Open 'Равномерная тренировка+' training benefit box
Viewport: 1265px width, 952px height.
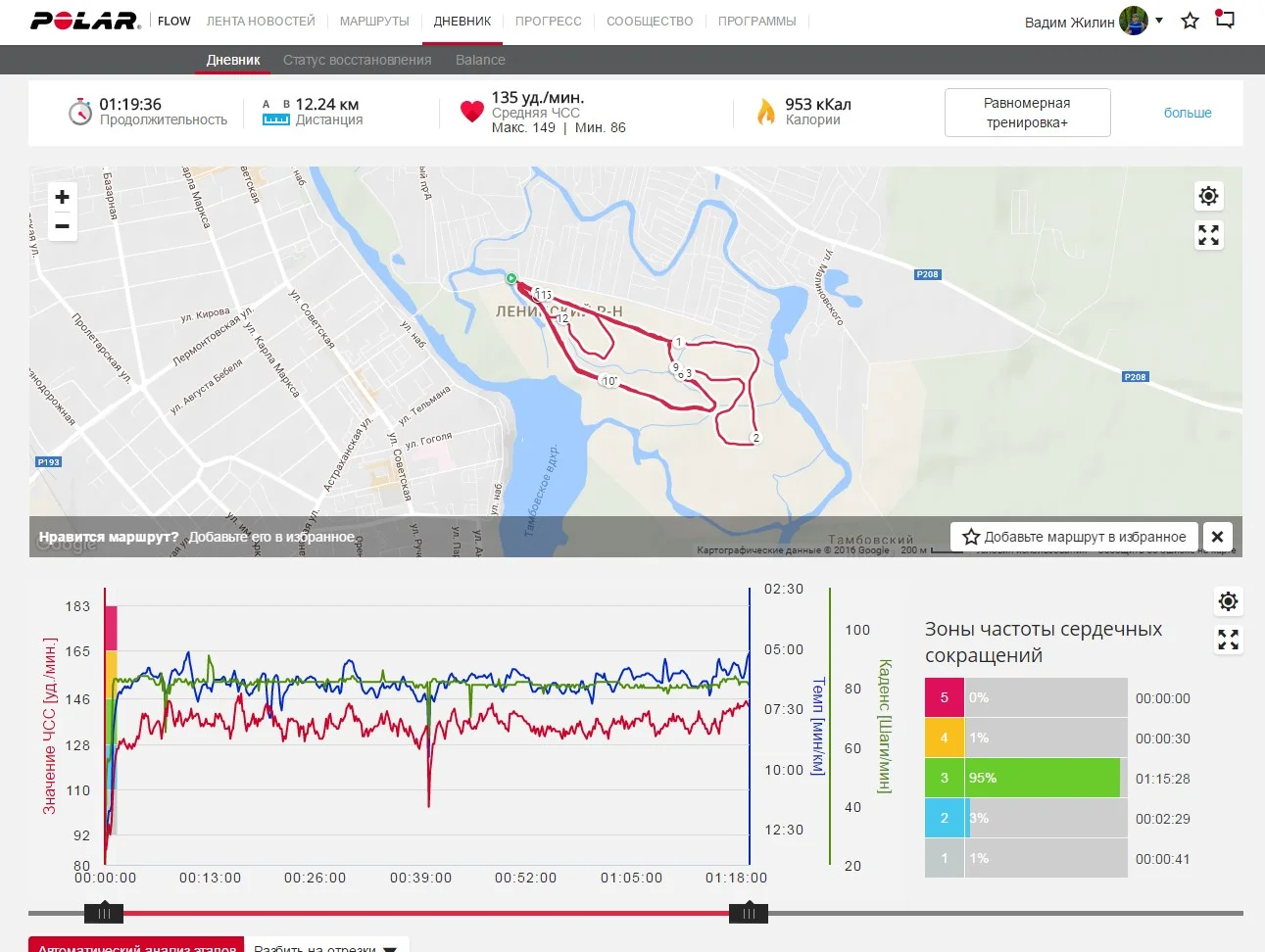[1027, 113]
